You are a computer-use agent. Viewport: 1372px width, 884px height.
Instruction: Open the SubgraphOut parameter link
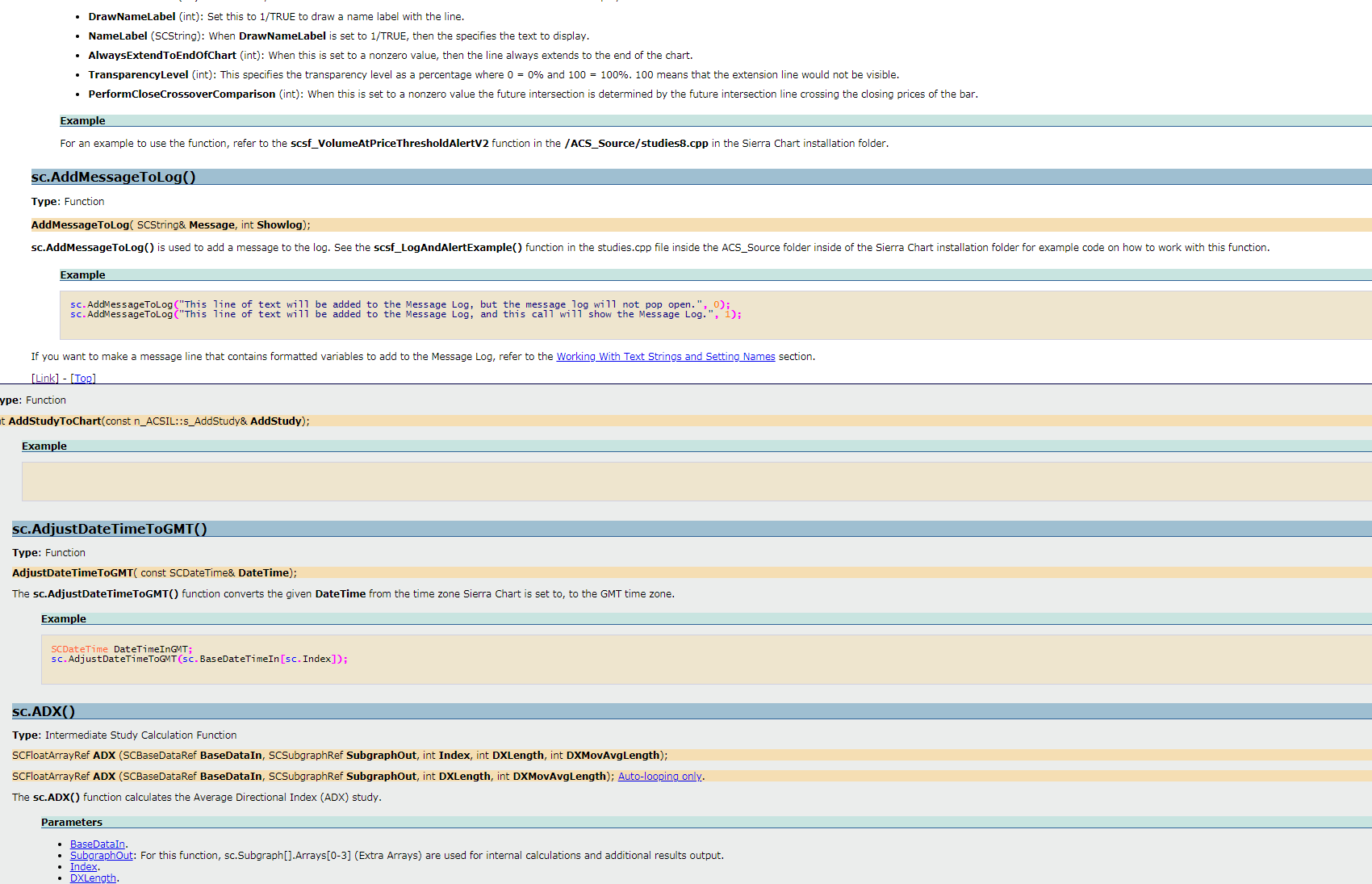pyautogui.click(x=102, y=856)
